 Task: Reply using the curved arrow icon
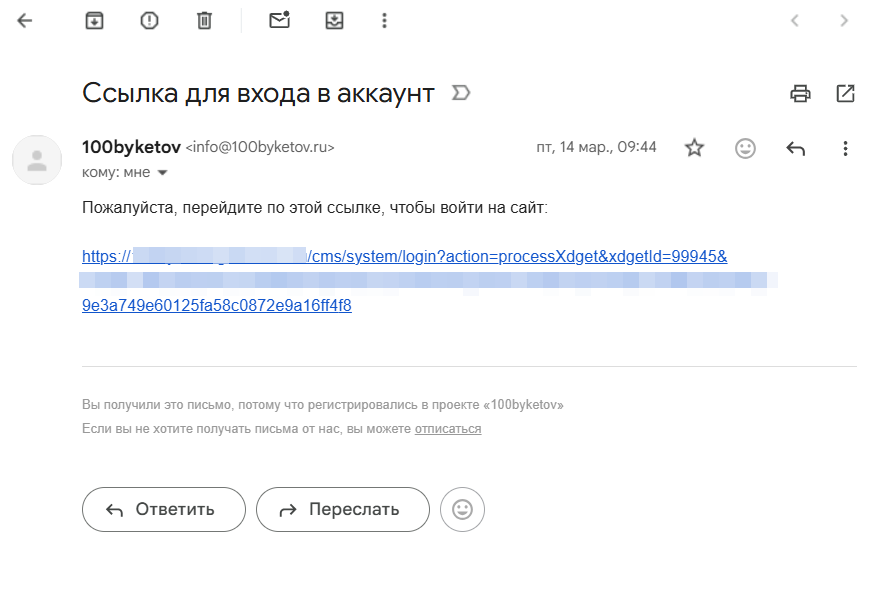point(795,147)
